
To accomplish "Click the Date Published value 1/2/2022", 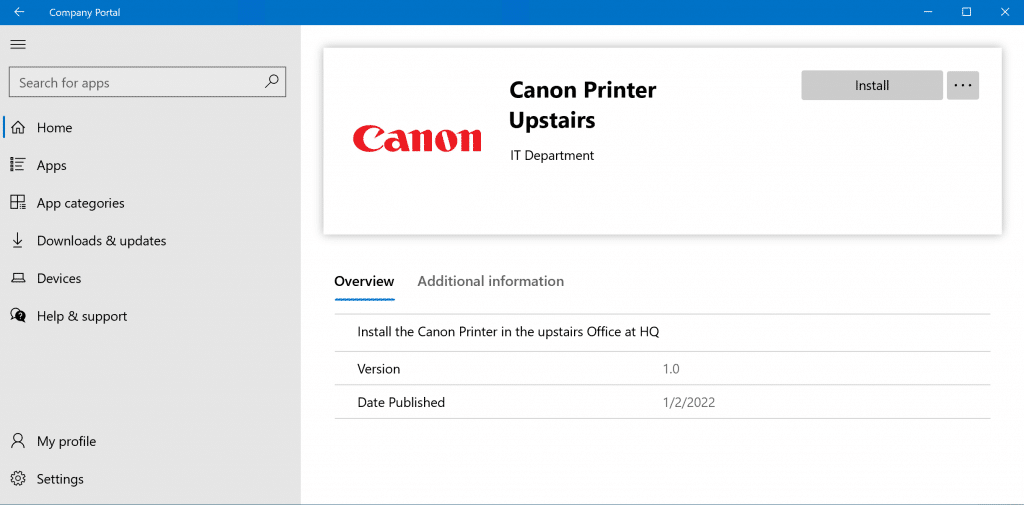I will pyautogui.click(x=689, y=402).
